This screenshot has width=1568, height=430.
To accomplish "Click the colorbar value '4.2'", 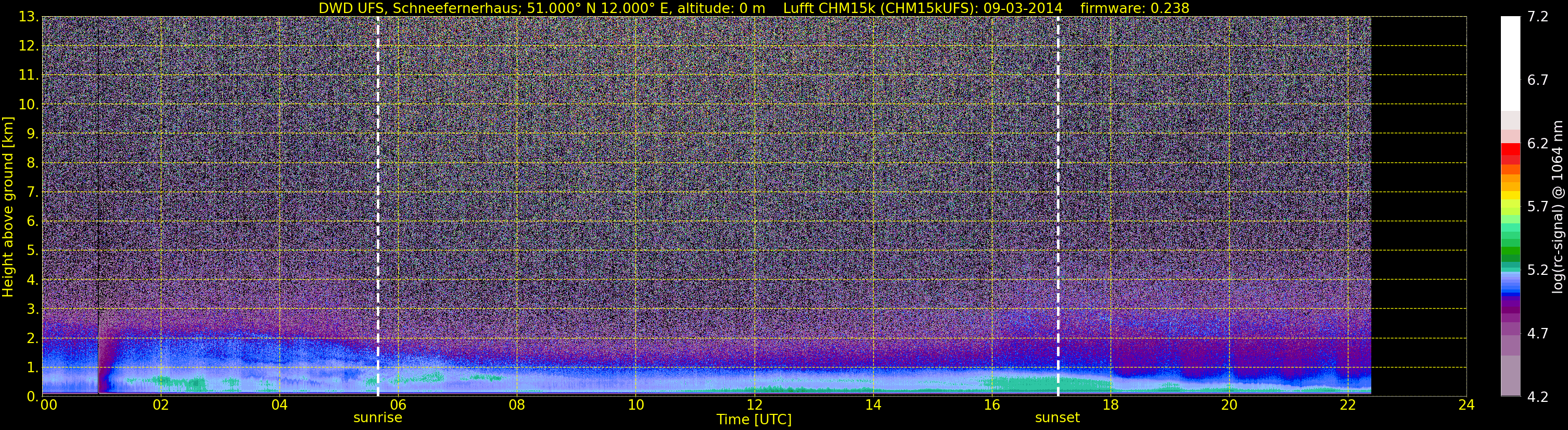I will 1538,397.
